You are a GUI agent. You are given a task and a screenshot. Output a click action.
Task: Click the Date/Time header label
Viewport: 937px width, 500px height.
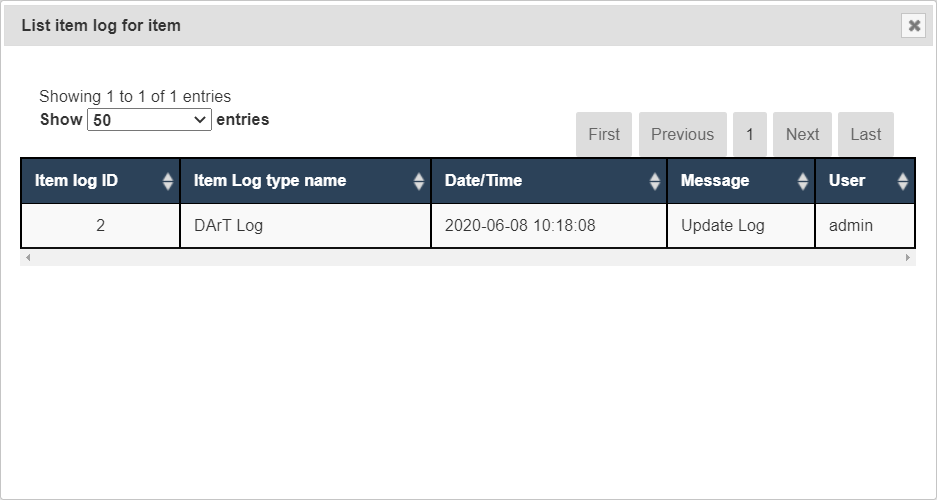pos(483,181)
